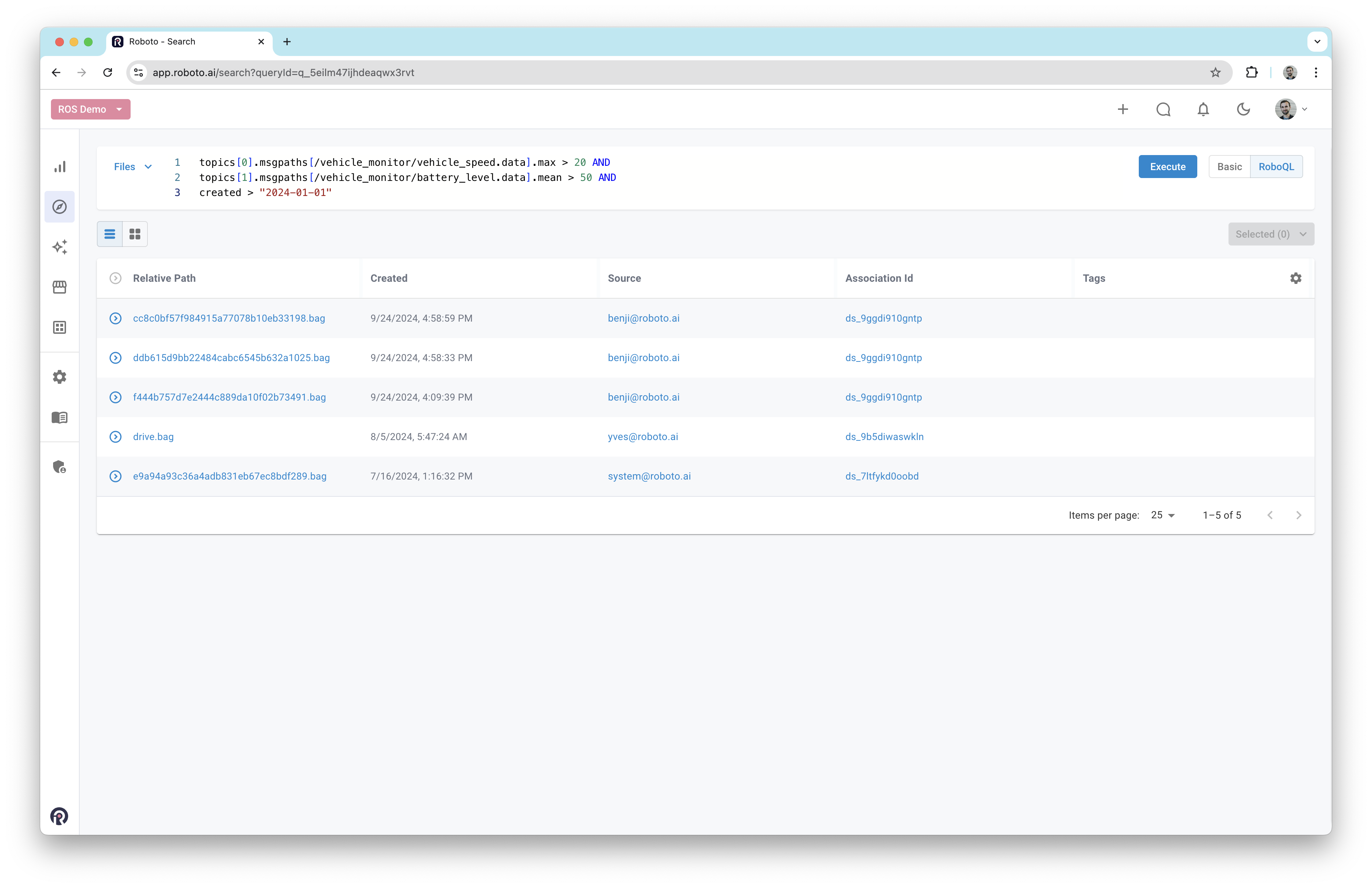Switch to list view layout
This screenshot has width=1372, height=888.
click(109, 234)
